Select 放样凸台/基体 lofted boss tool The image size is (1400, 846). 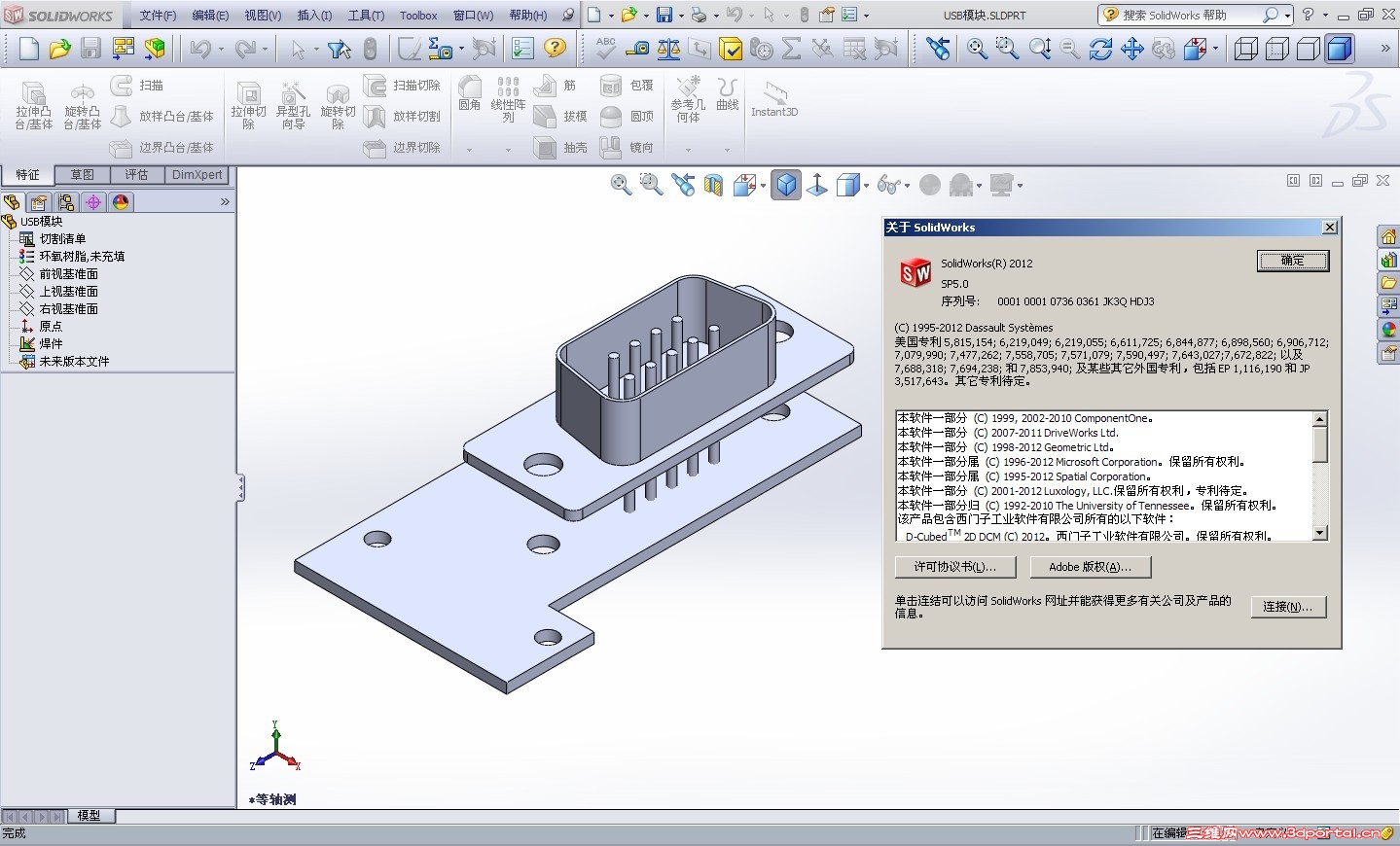(x=162, y=117)
